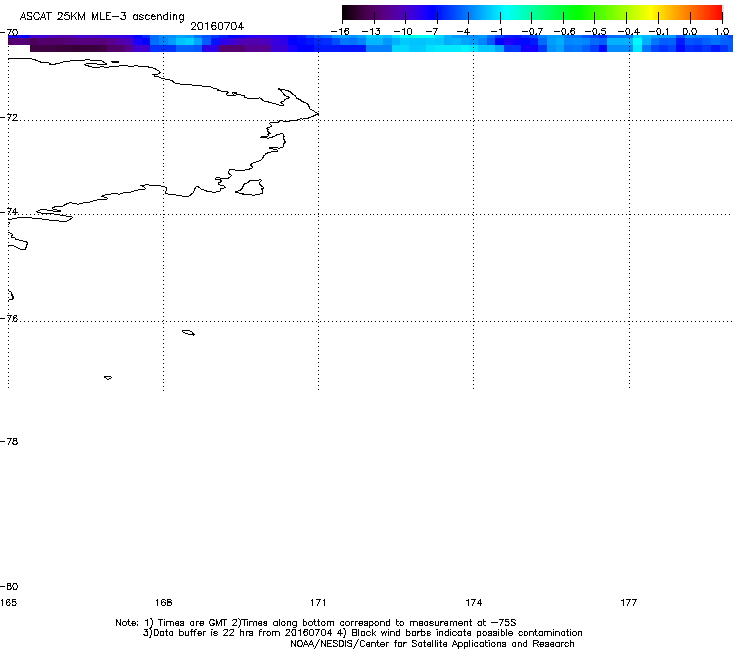Click the -7 color scale label
Screen dimensions: 740x650
pyautogui.click(x=432, y=32)
